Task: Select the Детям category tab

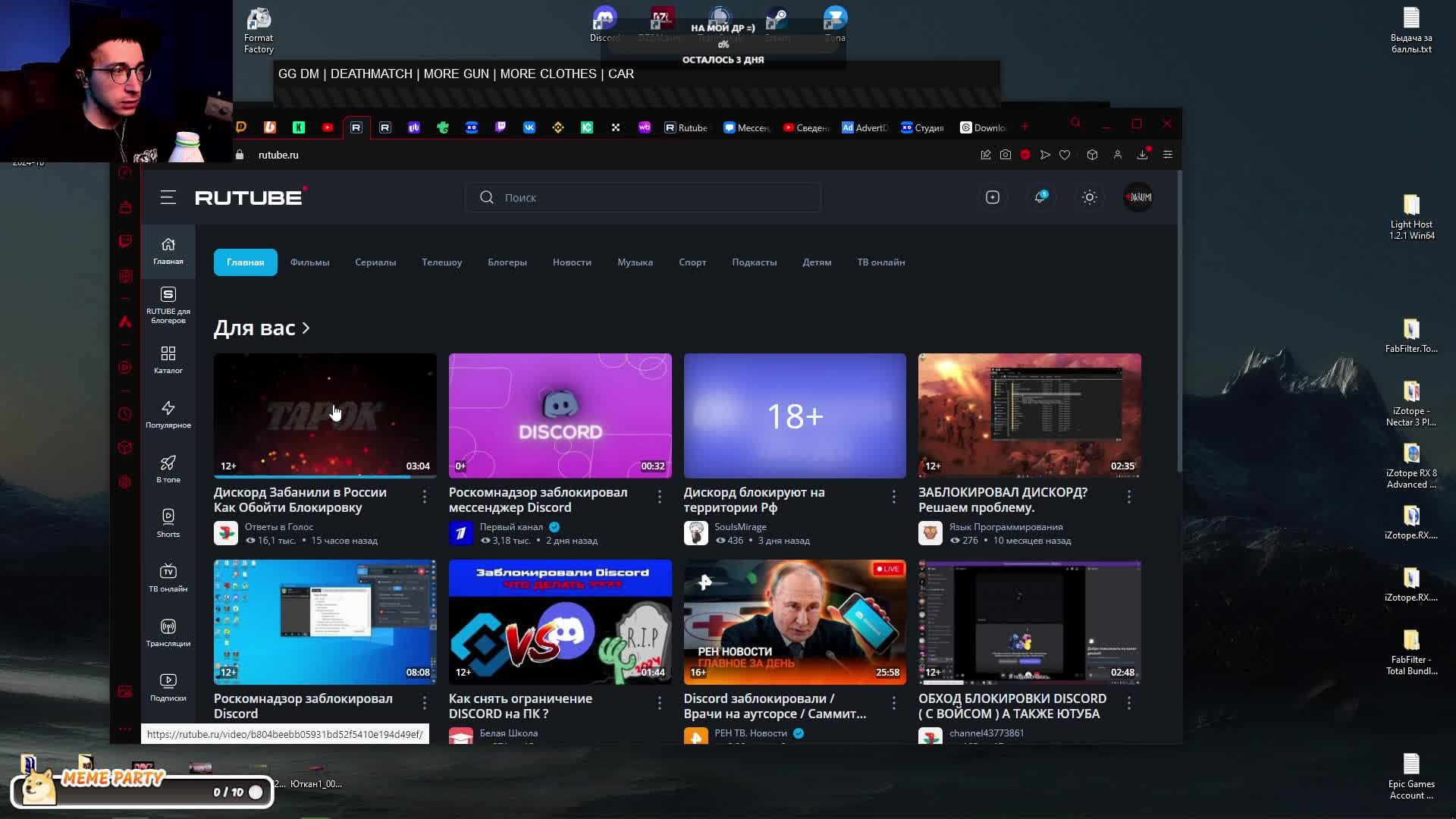Action: (x=817, y=262)
